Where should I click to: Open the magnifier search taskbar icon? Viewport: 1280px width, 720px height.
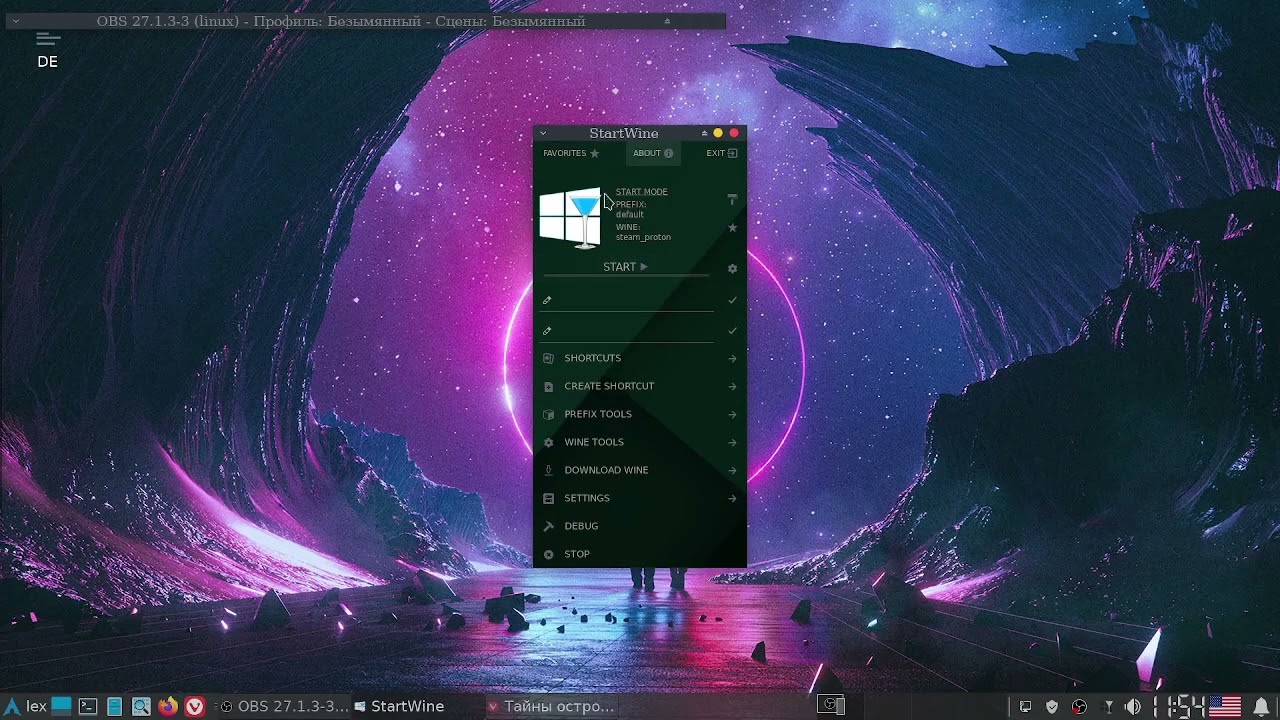pos(141,706)
